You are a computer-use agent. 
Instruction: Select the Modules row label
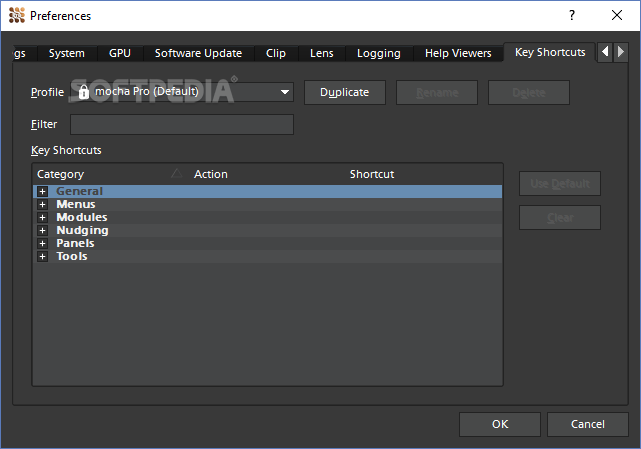pos(82,218)
